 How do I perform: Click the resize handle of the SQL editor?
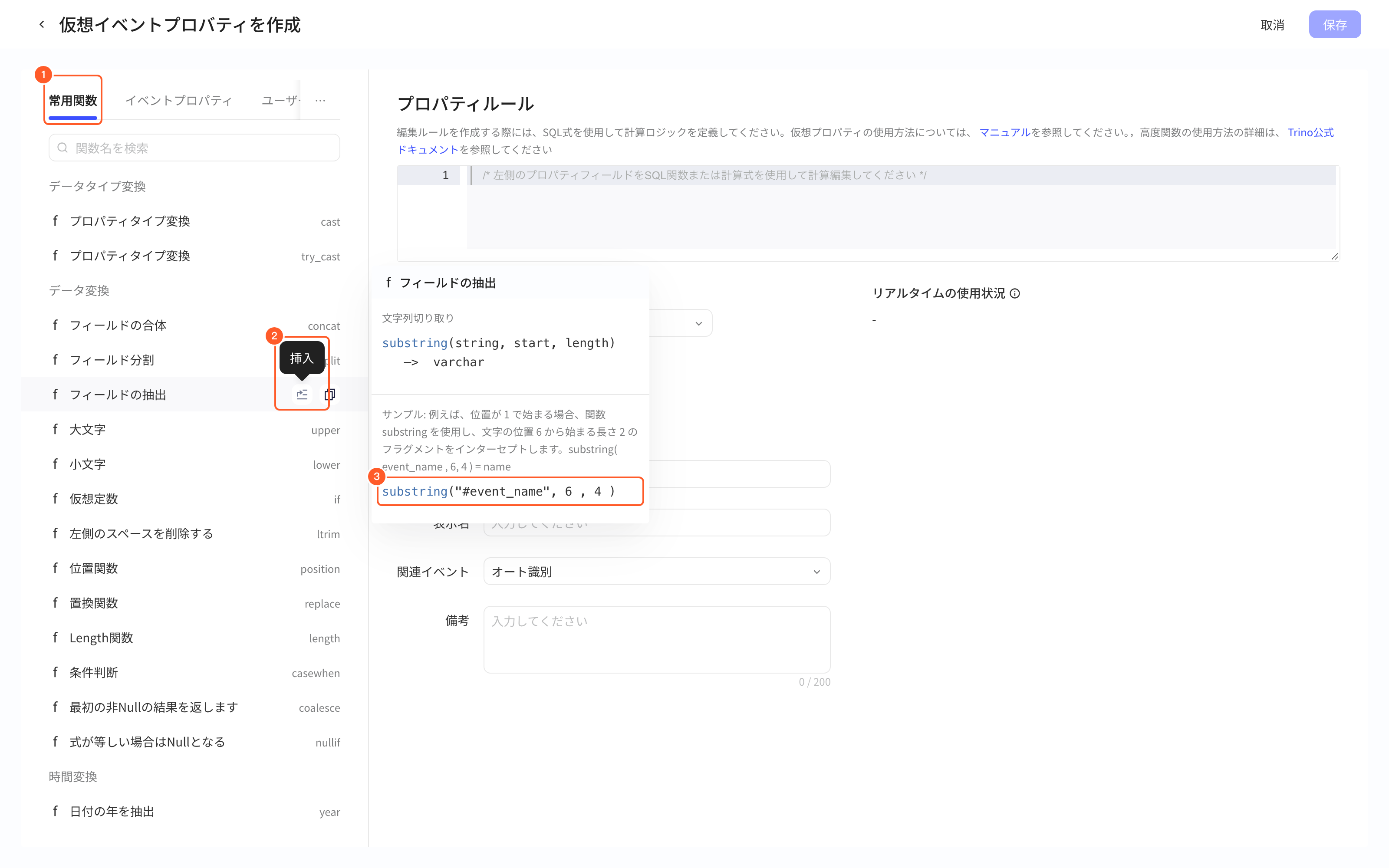[1334, 256]
